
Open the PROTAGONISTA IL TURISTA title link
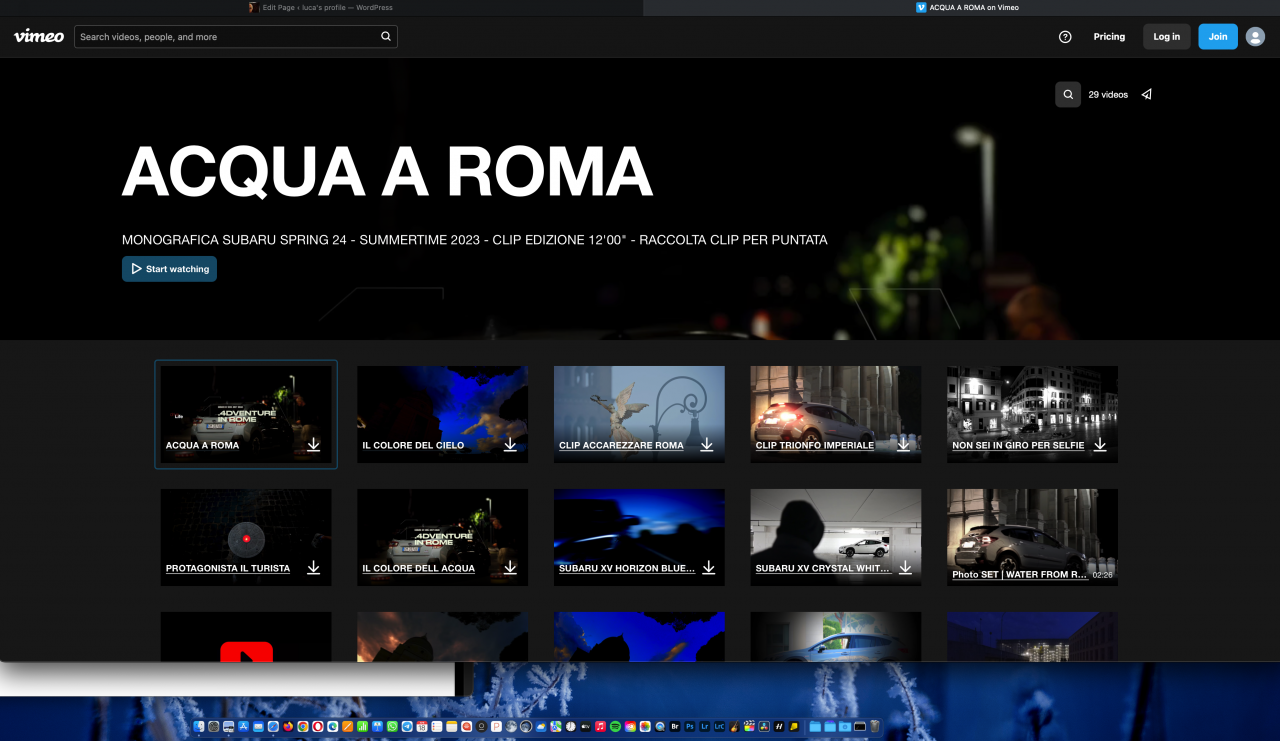(x=228, y=568)
